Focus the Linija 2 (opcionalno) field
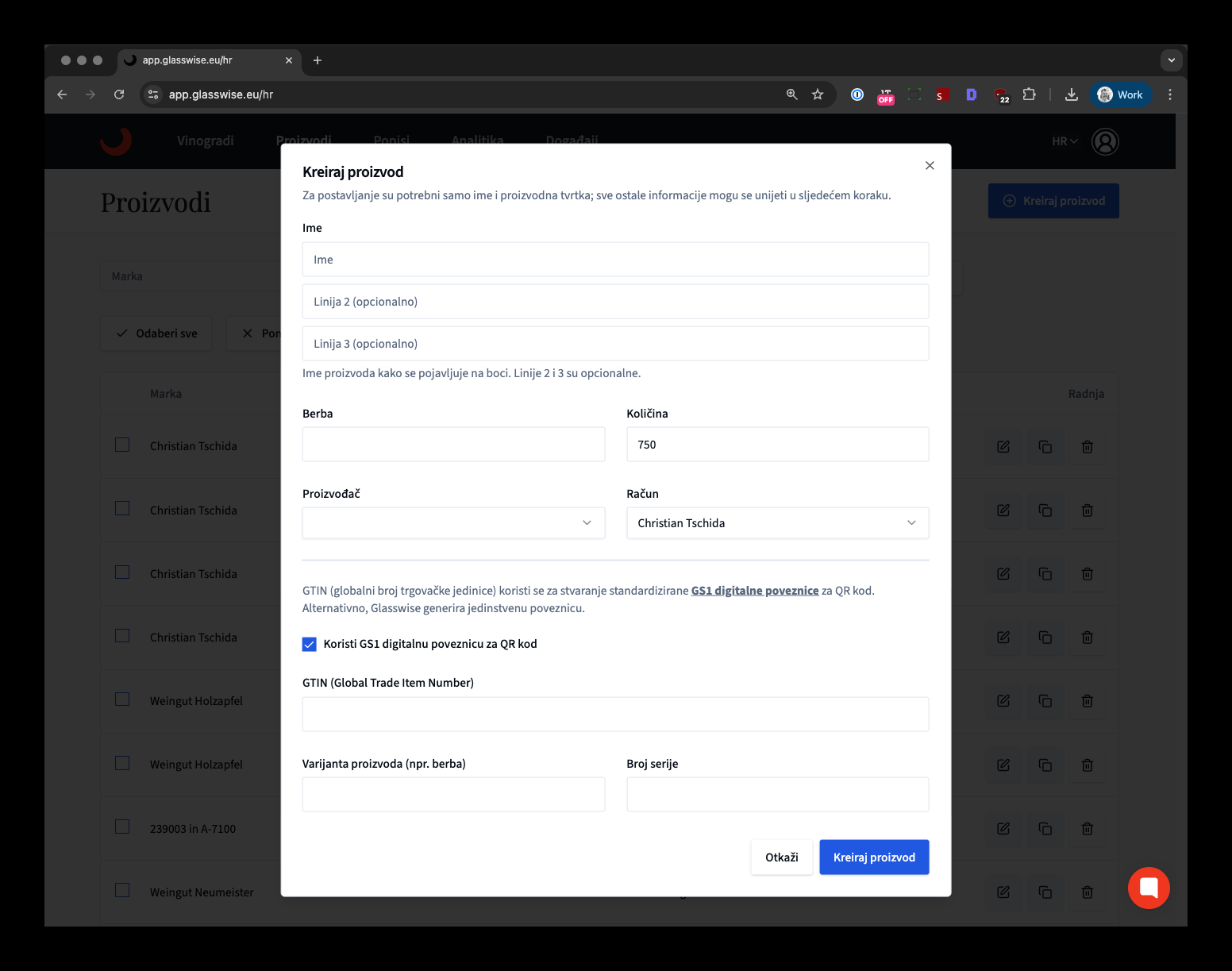Image resolution: width=1232 pixels, height=971 pixels. [615, 302]
